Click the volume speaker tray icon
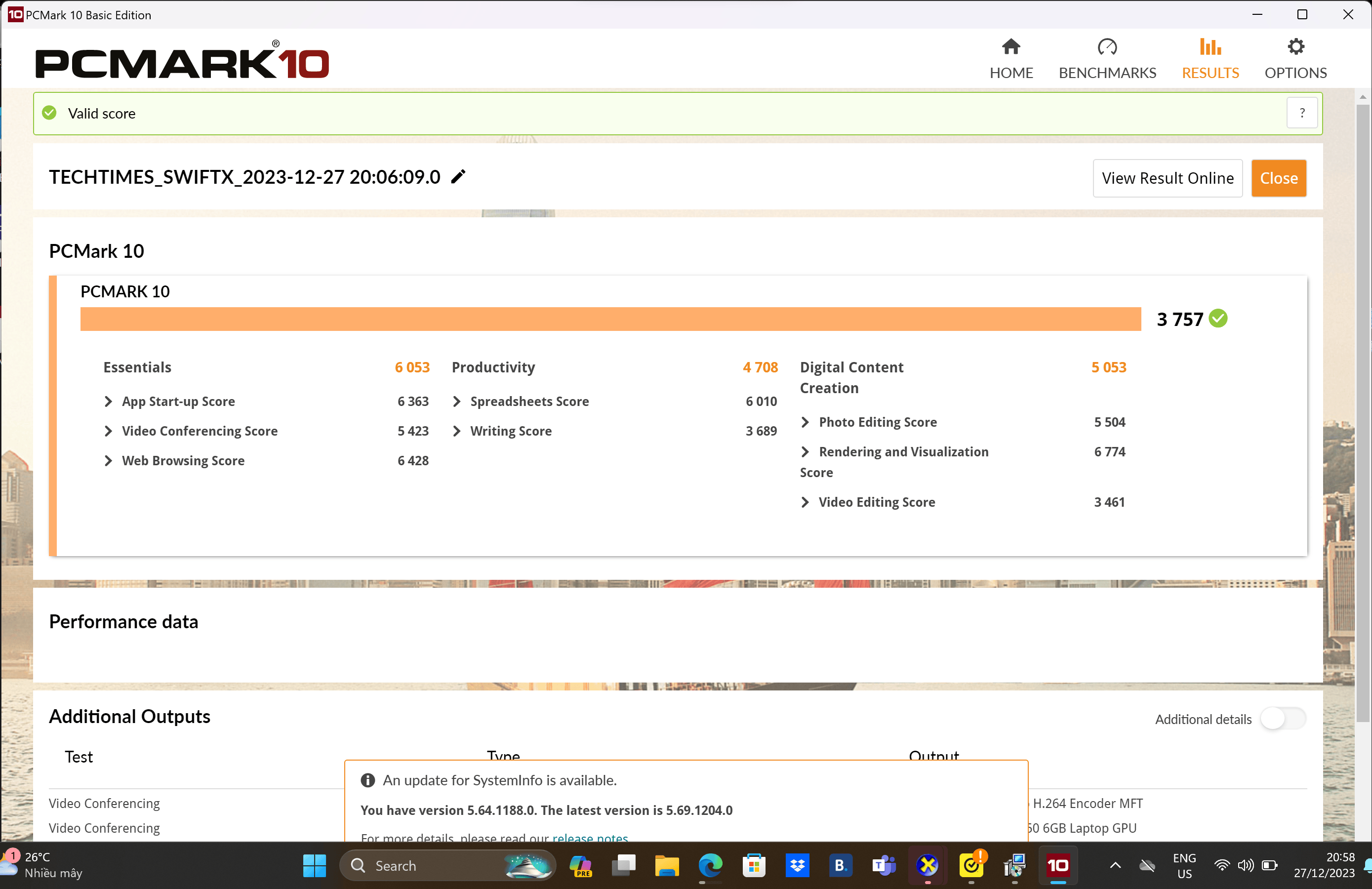Image resolution: width=1372 pixels, height=889 pixels. [1245, 865]
